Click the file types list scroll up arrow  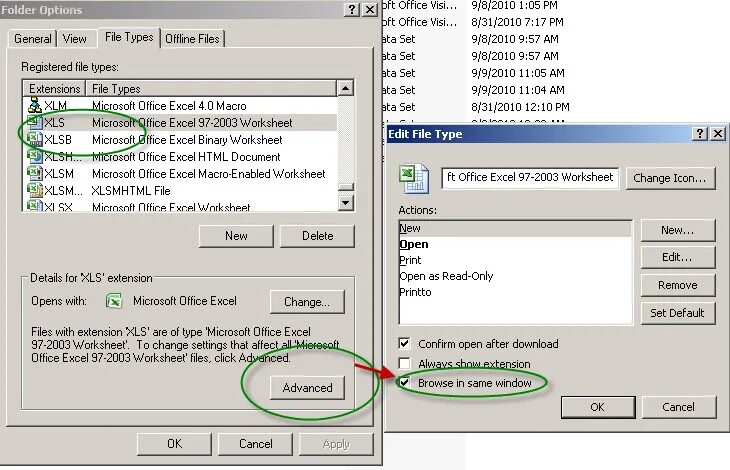[x=345, y=88]
